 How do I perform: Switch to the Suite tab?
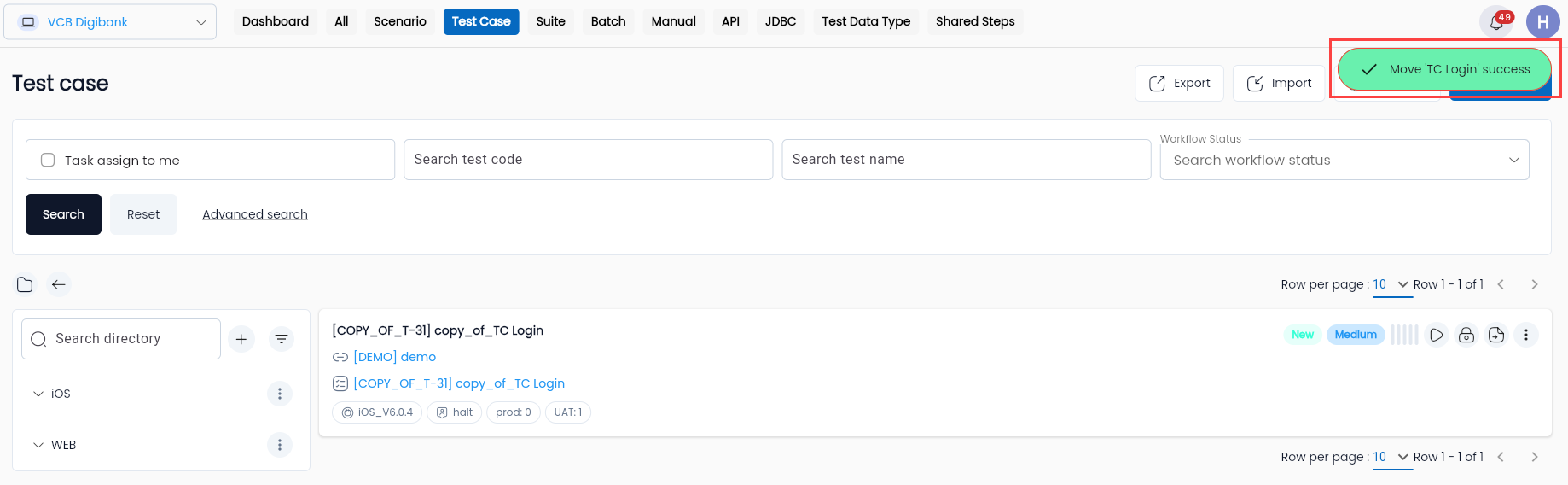(x=551, y=21)
